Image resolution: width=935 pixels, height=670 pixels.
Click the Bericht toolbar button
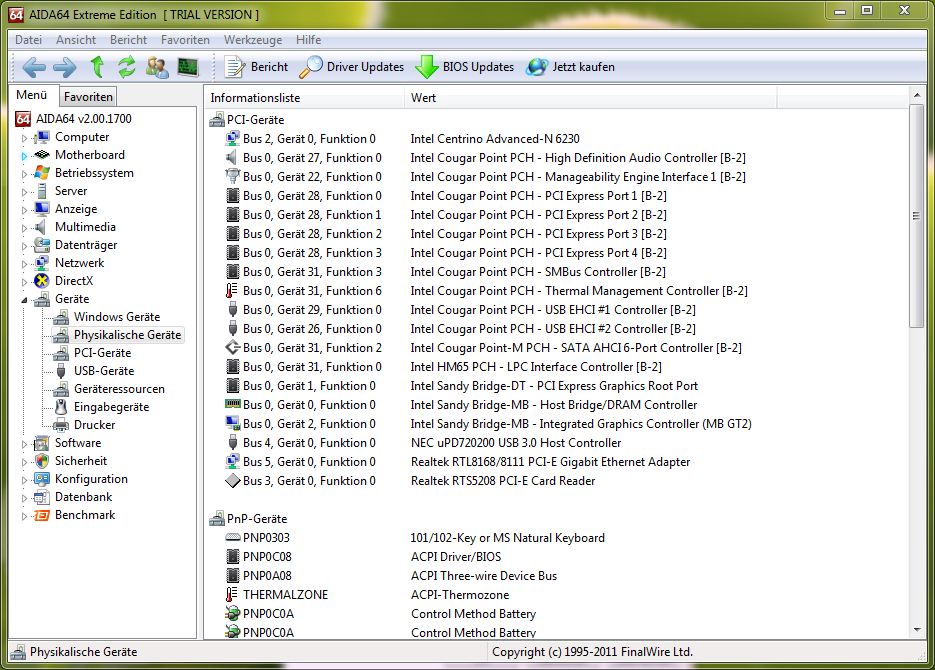pyautogui.click(x=256, y=67)
